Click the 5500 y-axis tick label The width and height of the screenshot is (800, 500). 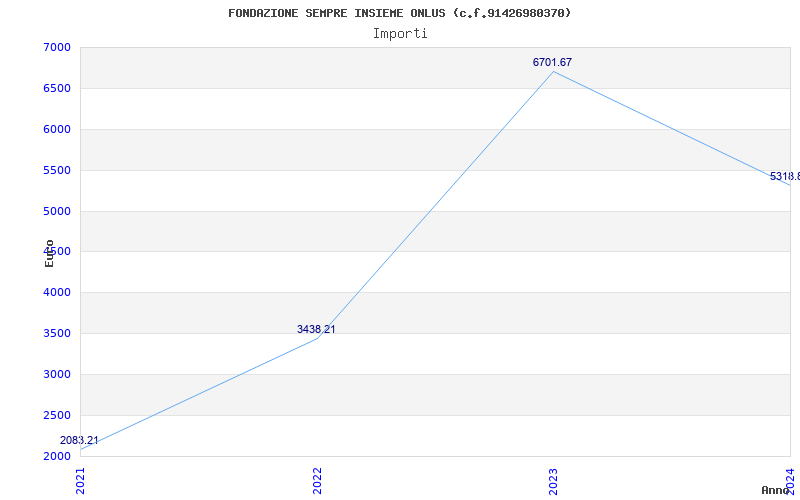[x=57, y=170]
